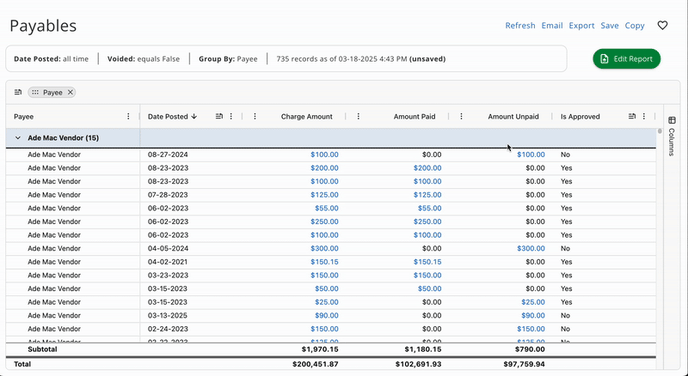Remove the Payee grouping chip
This screenshot has width=688, height=376.
click(70, 92)
